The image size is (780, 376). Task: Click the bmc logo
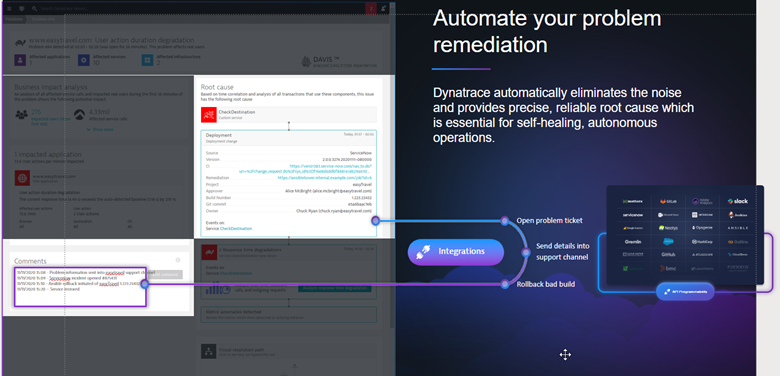tap(667, 268)
